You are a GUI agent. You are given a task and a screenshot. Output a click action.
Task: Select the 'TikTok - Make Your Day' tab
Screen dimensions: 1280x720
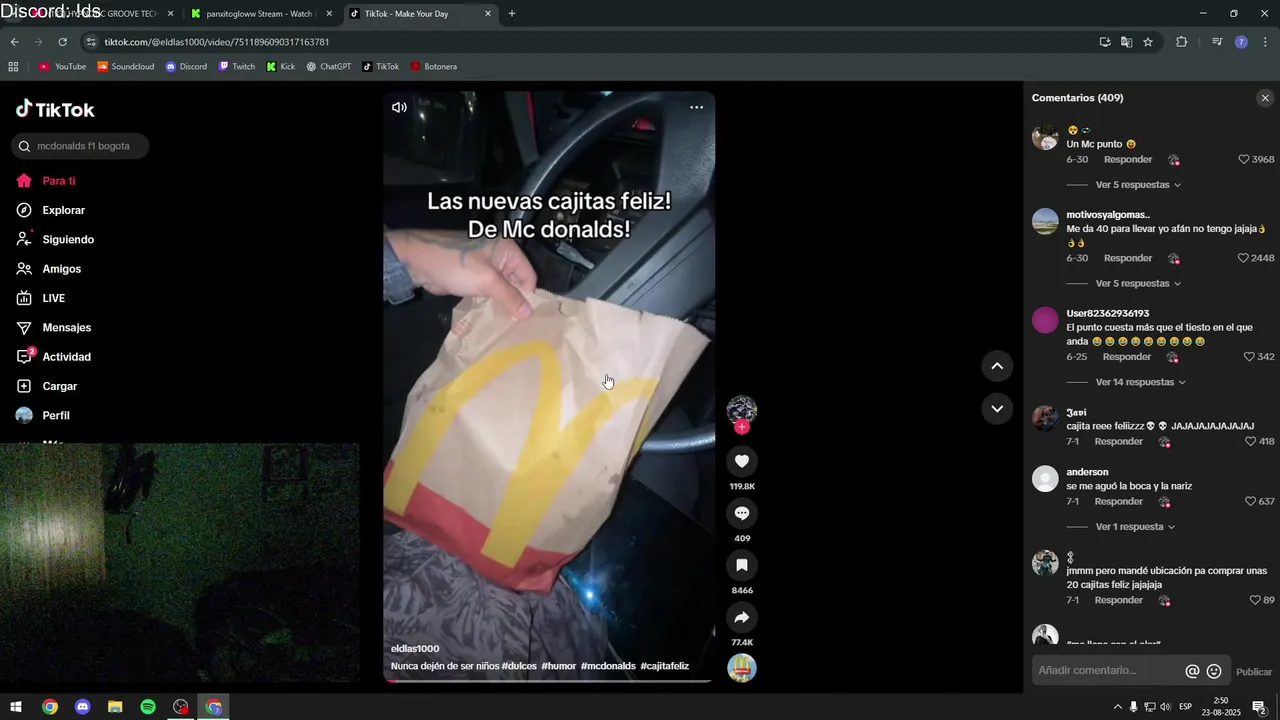click(x=421, y=14)
